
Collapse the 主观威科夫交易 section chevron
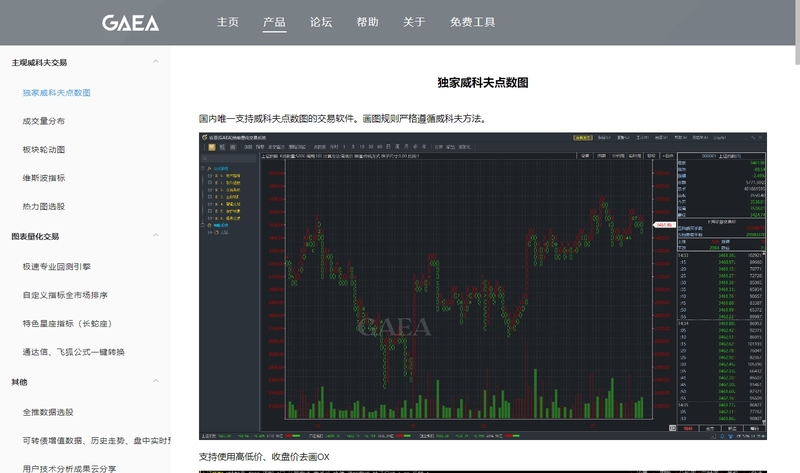click(x=156, y=62)
